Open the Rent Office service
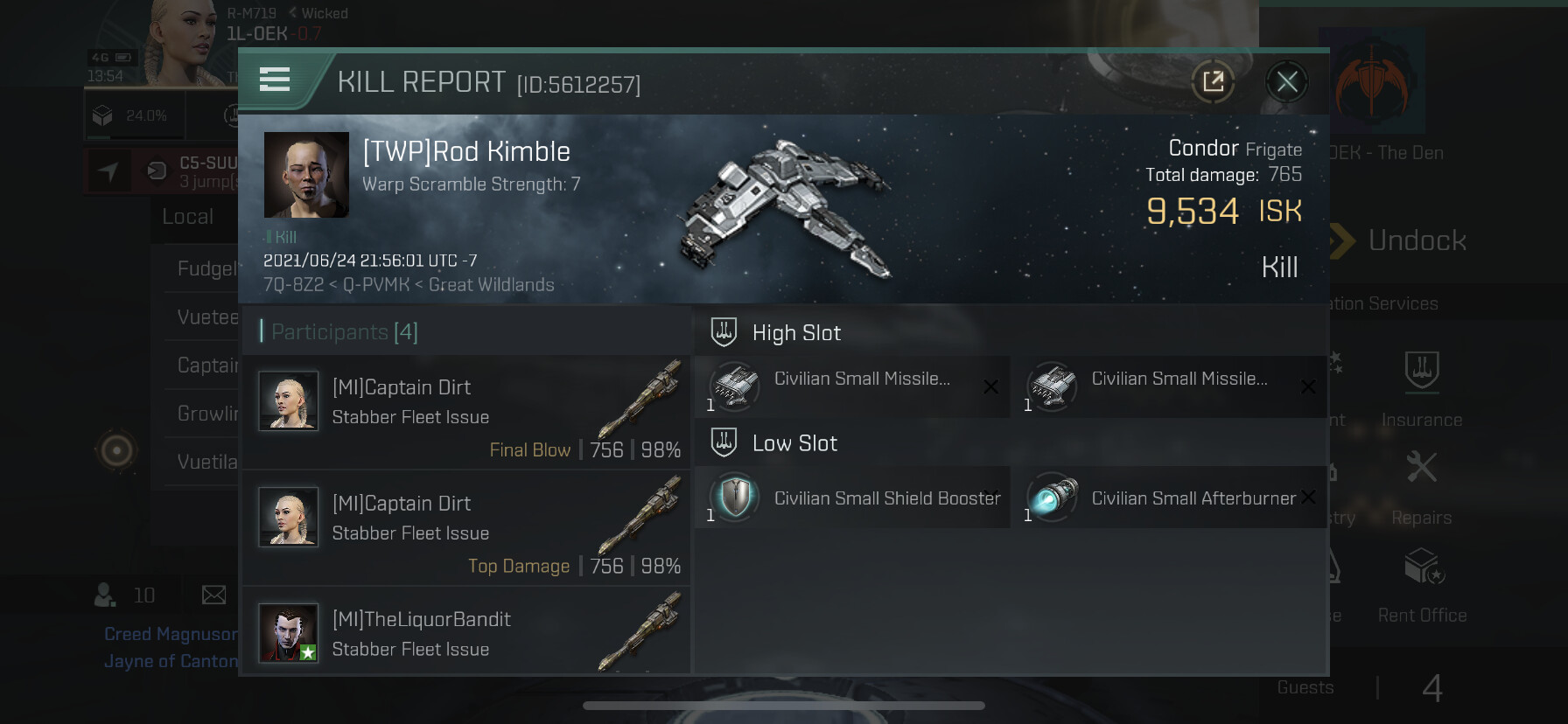The height and width of the screenshot is (724, 1568). [1422, 586]
